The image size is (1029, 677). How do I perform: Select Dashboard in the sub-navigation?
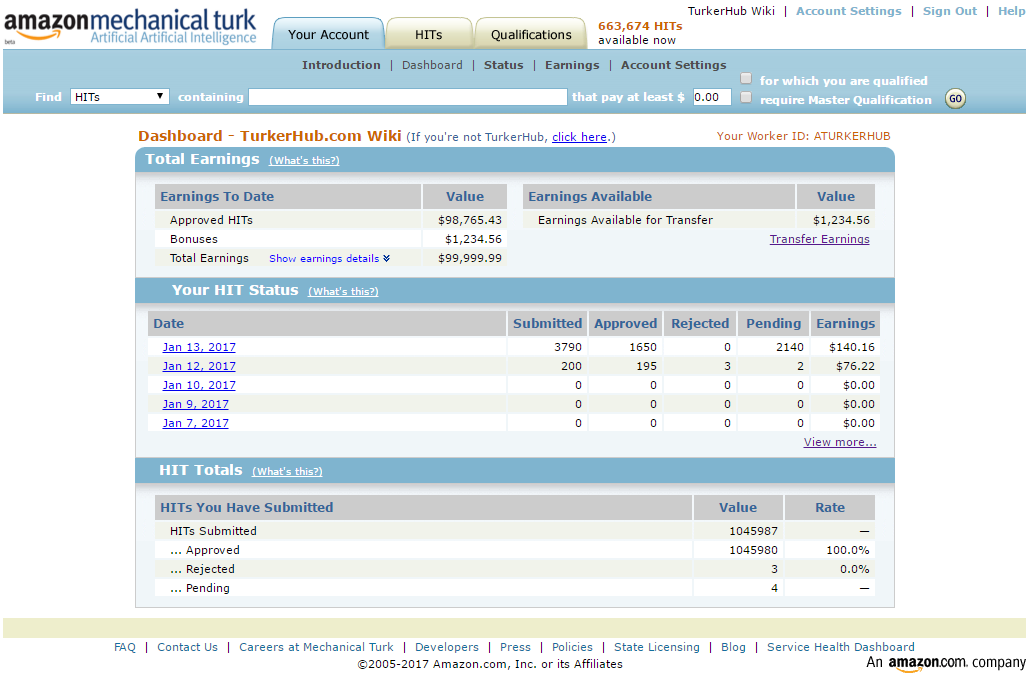tap(432, 65)
